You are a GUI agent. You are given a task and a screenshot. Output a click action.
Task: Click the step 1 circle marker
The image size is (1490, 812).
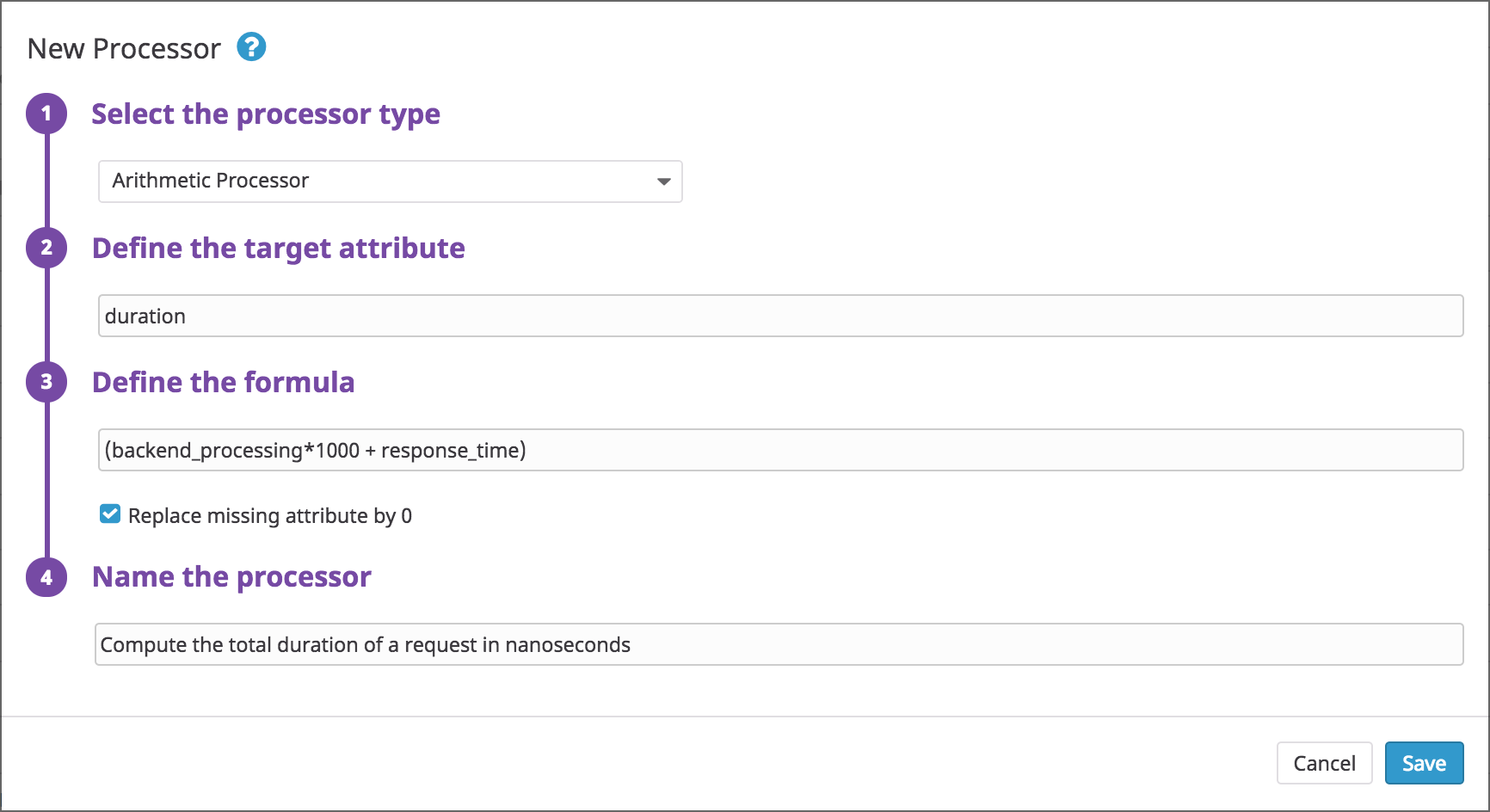click(x=46, y=114)
